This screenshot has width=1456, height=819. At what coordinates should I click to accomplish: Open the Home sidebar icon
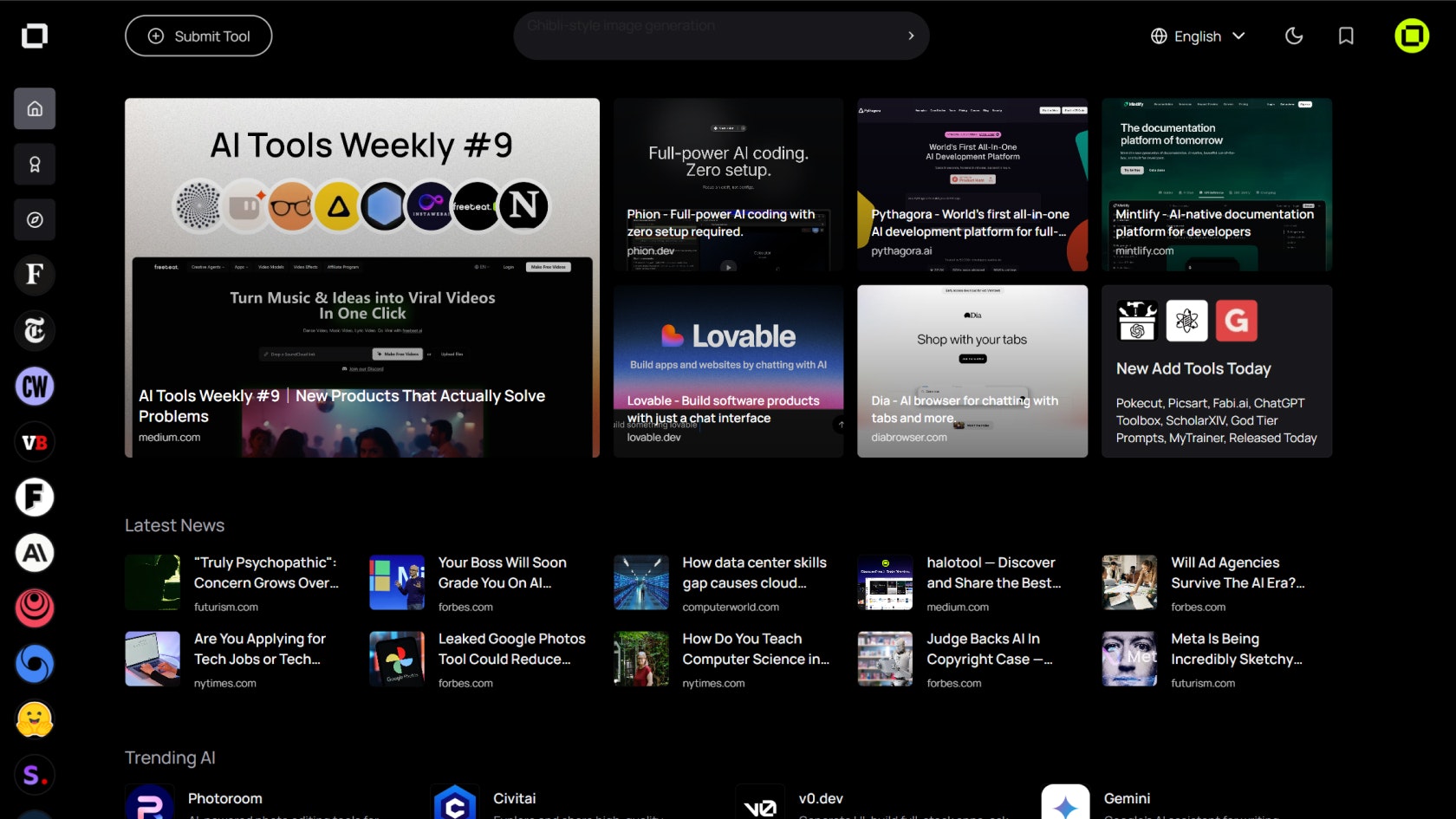point(35,108)
